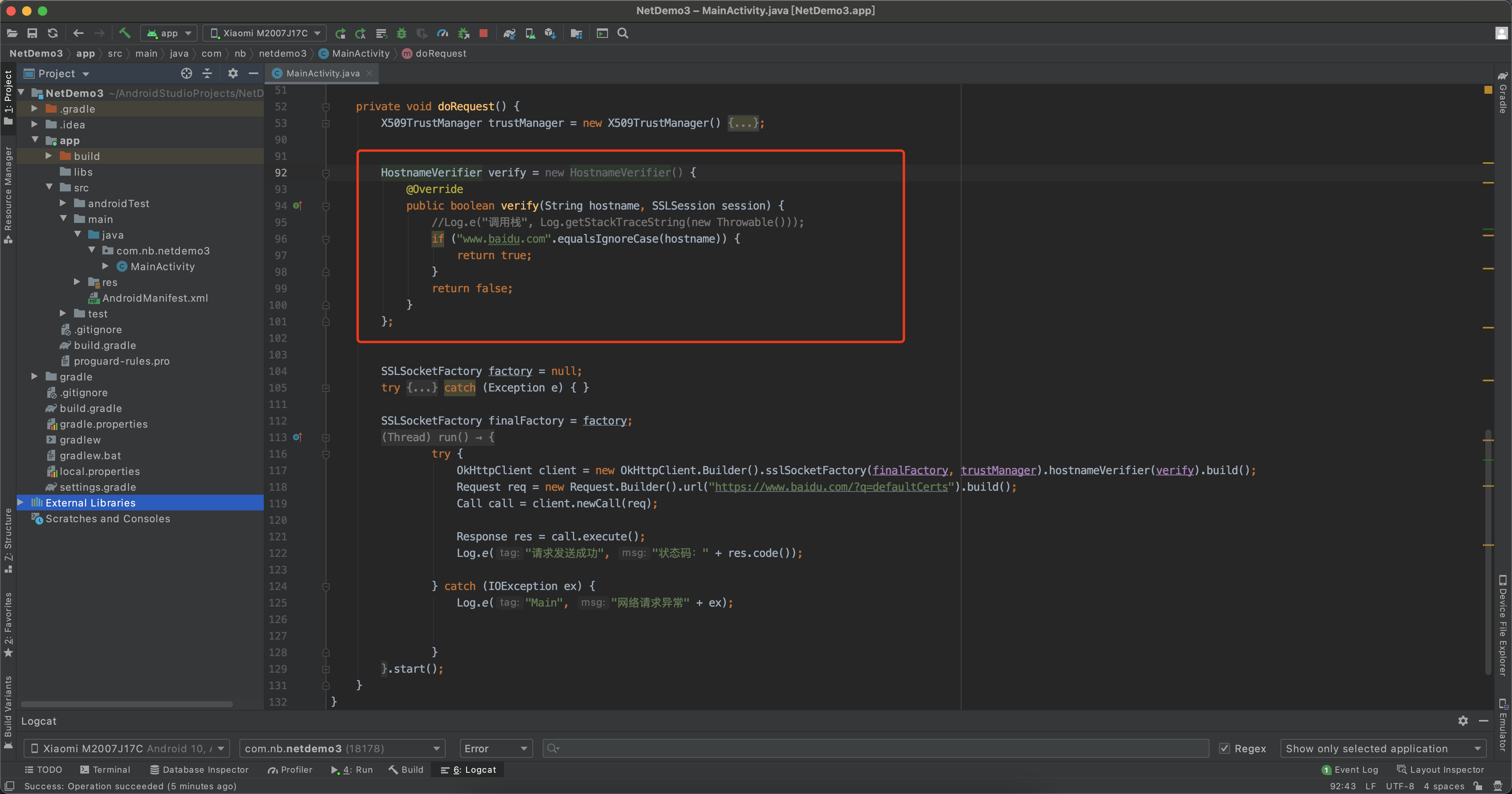Navigate forward with the right arrow
This screenshot has width=1512, height=794.
99,33
